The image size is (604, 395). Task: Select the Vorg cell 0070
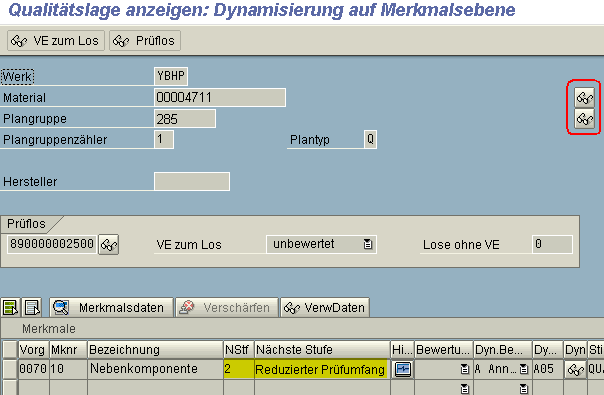(34, 369)
